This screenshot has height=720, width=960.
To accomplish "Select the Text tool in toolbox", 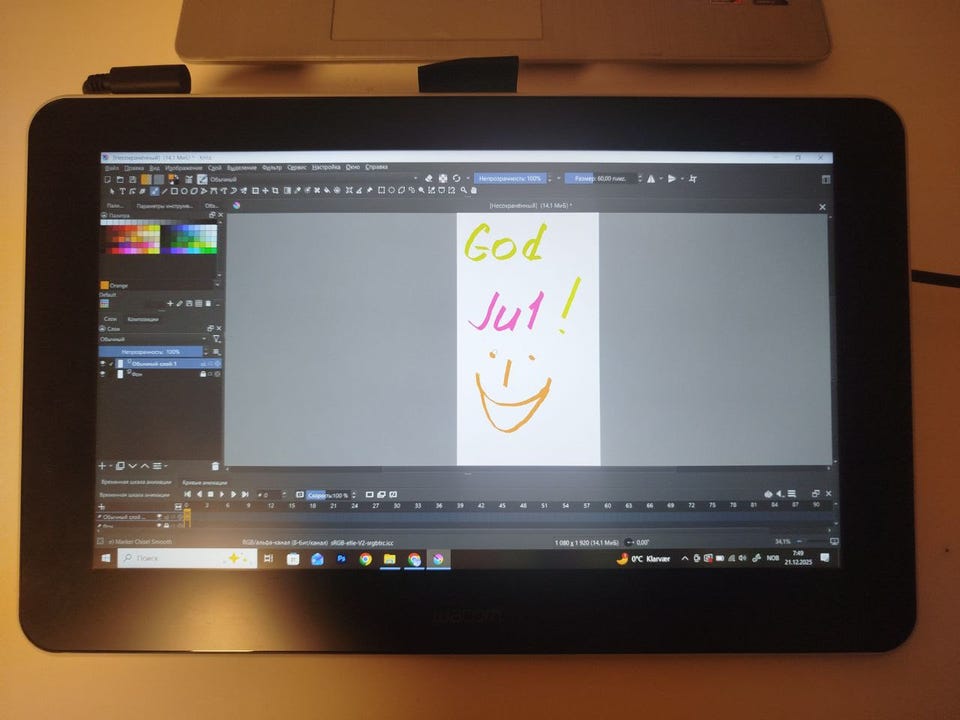I will click(122, 191).
